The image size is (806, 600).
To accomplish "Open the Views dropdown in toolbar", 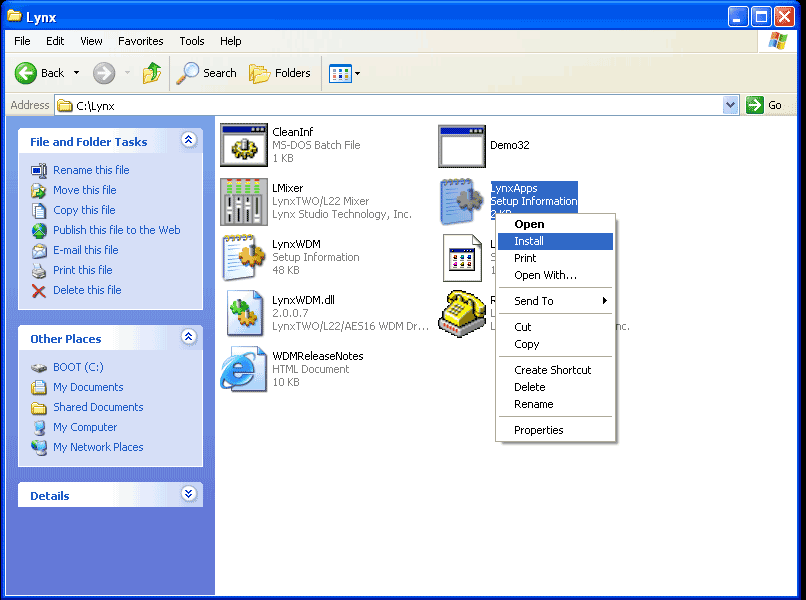I will pos(345,73).
